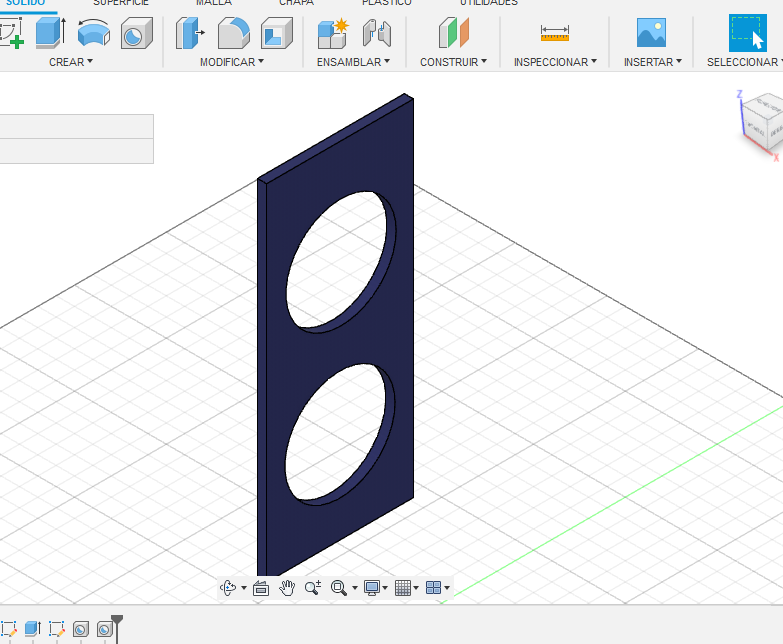
Task: Open the CONSTRUIR dropdown menu
Action: 453,62
